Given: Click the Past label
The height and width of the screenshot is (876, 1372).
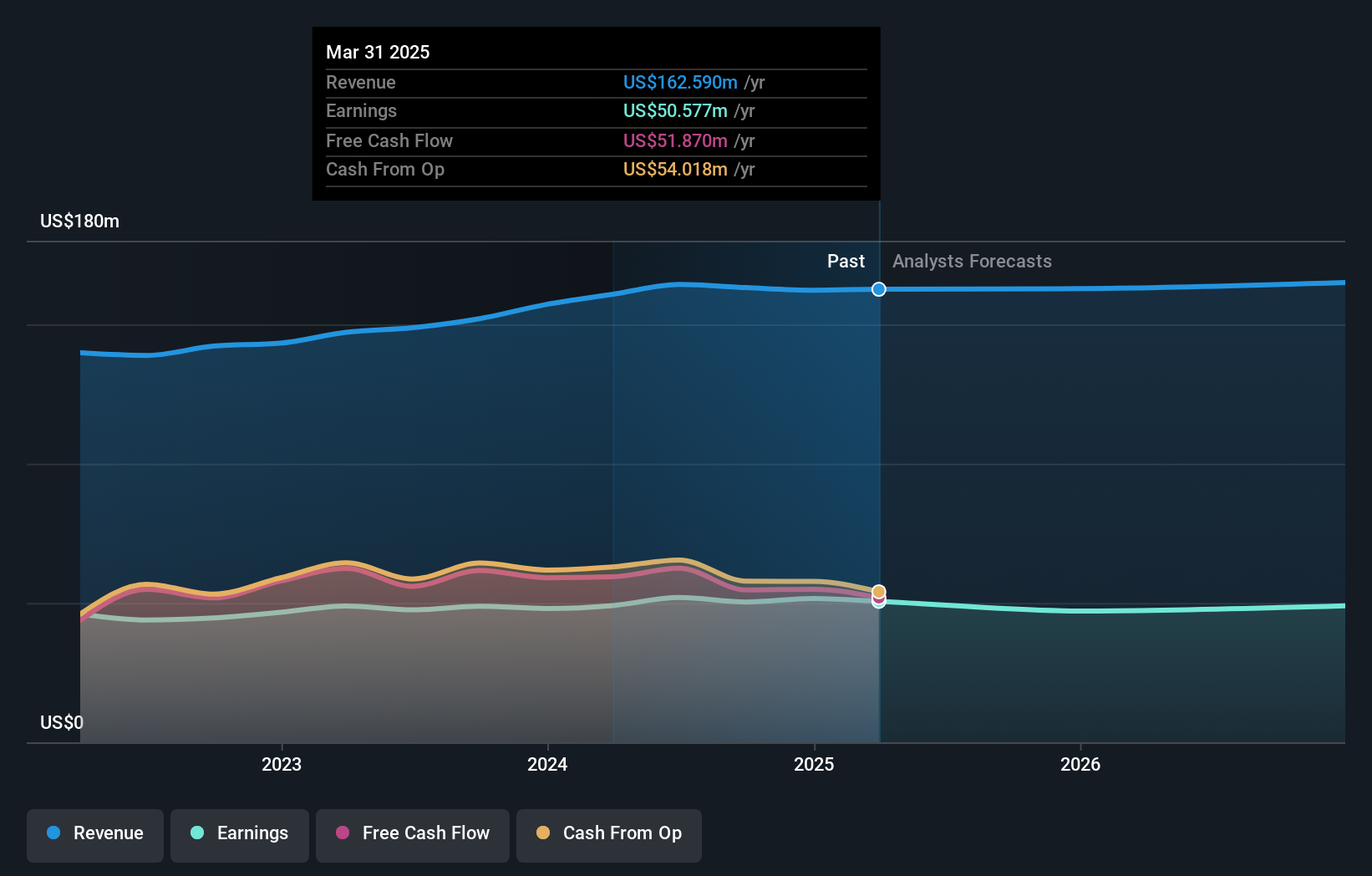Looking at the screenshot, I should click(846, 262).
